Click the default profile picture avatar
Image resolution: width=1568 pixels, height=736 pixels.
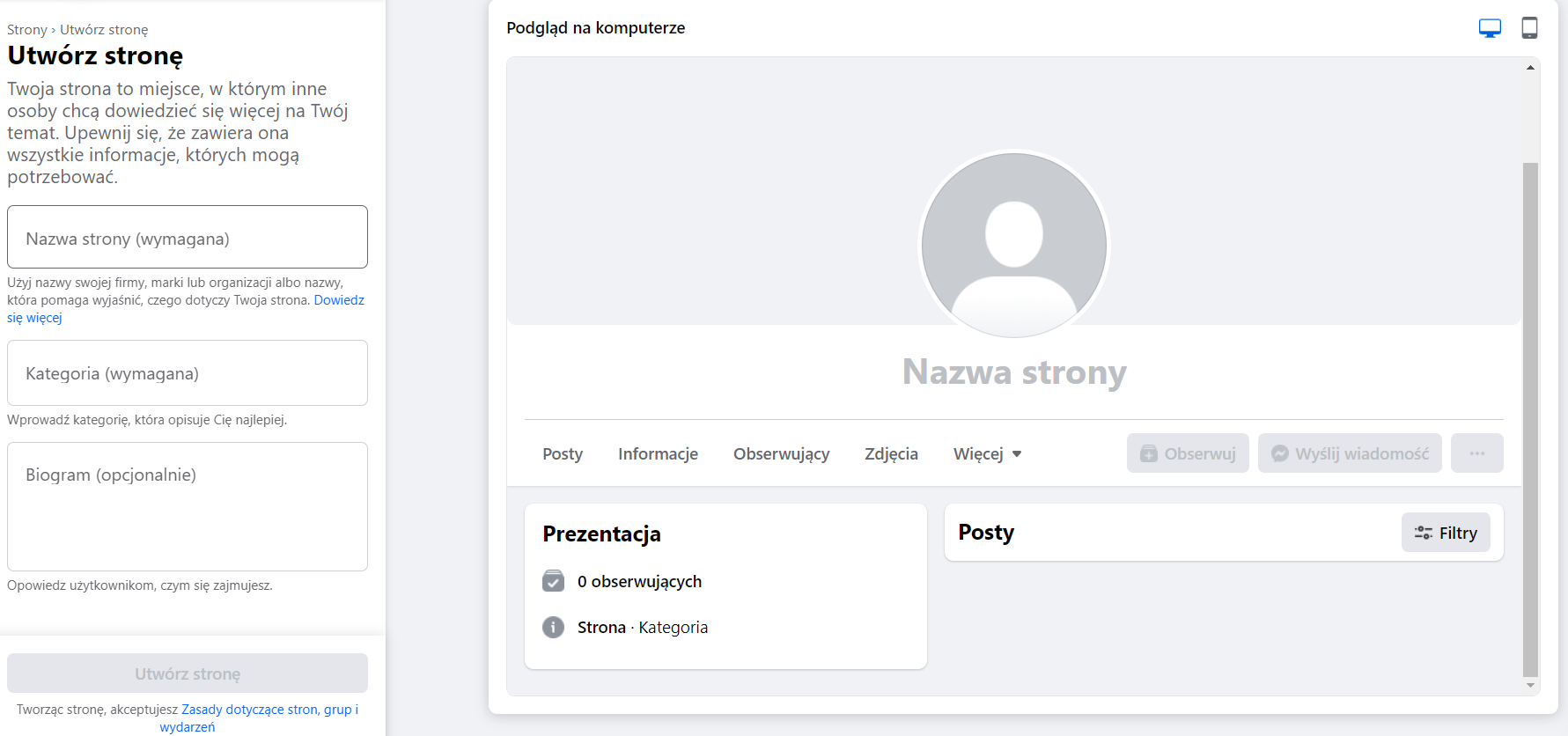pyautogui.click(x=1014, y=245)
